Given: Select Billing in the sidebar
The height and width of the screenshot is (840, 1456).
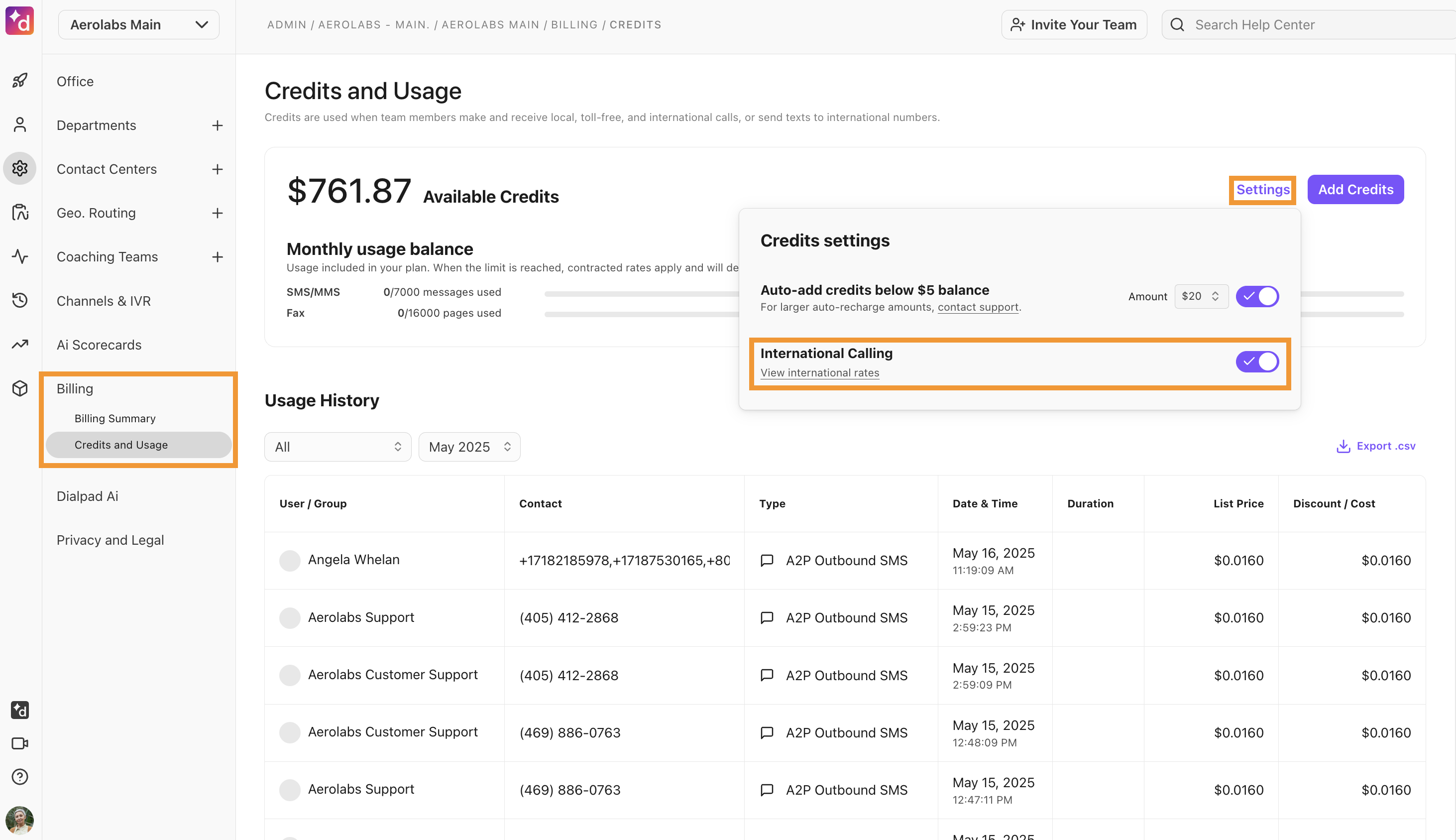Looking at the screenshot, I should 75,388.
